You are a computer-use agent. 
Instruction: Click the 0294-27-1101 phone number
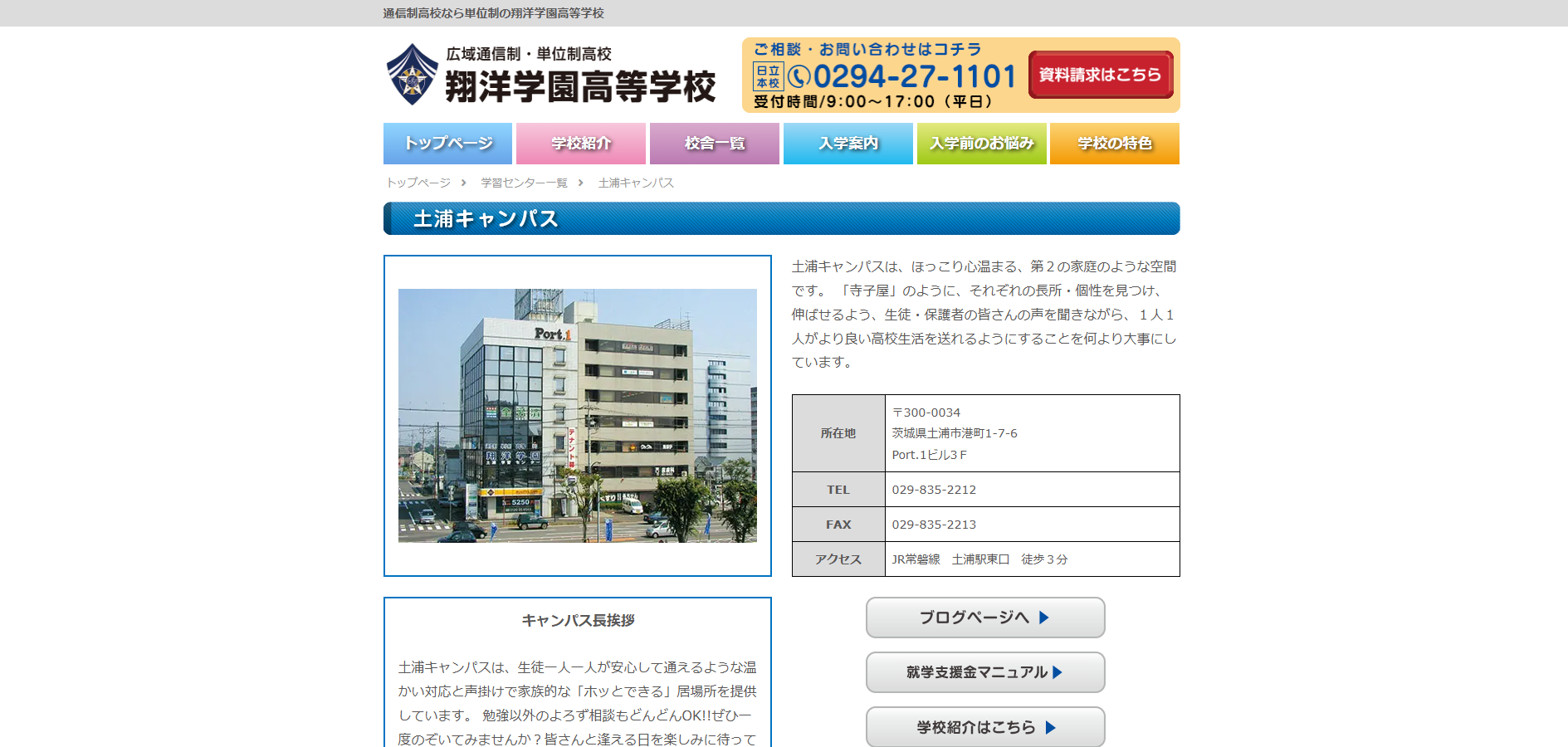click(x=915, y=76)
